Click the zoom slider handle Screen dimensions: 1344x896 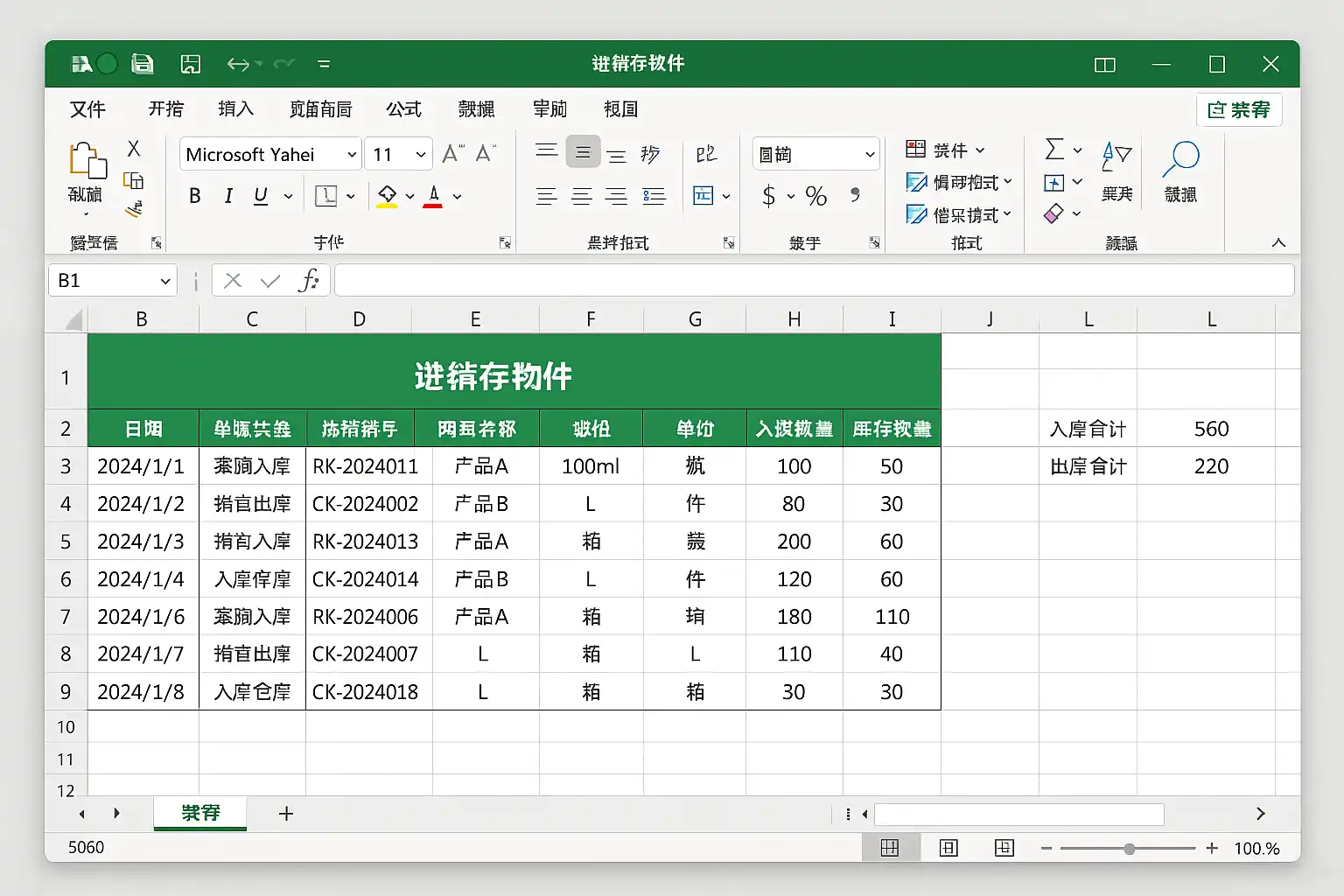click(1130, 849)
